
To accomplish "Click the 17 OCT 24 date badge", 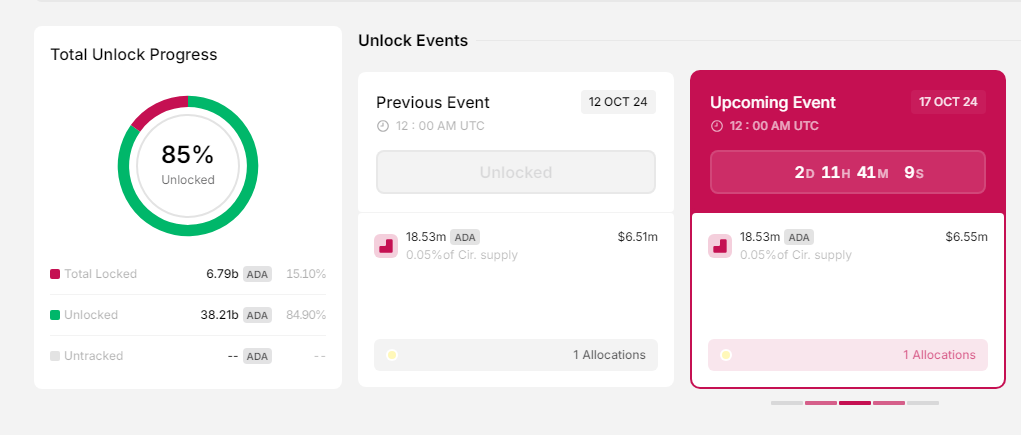I will coord(948,102).
